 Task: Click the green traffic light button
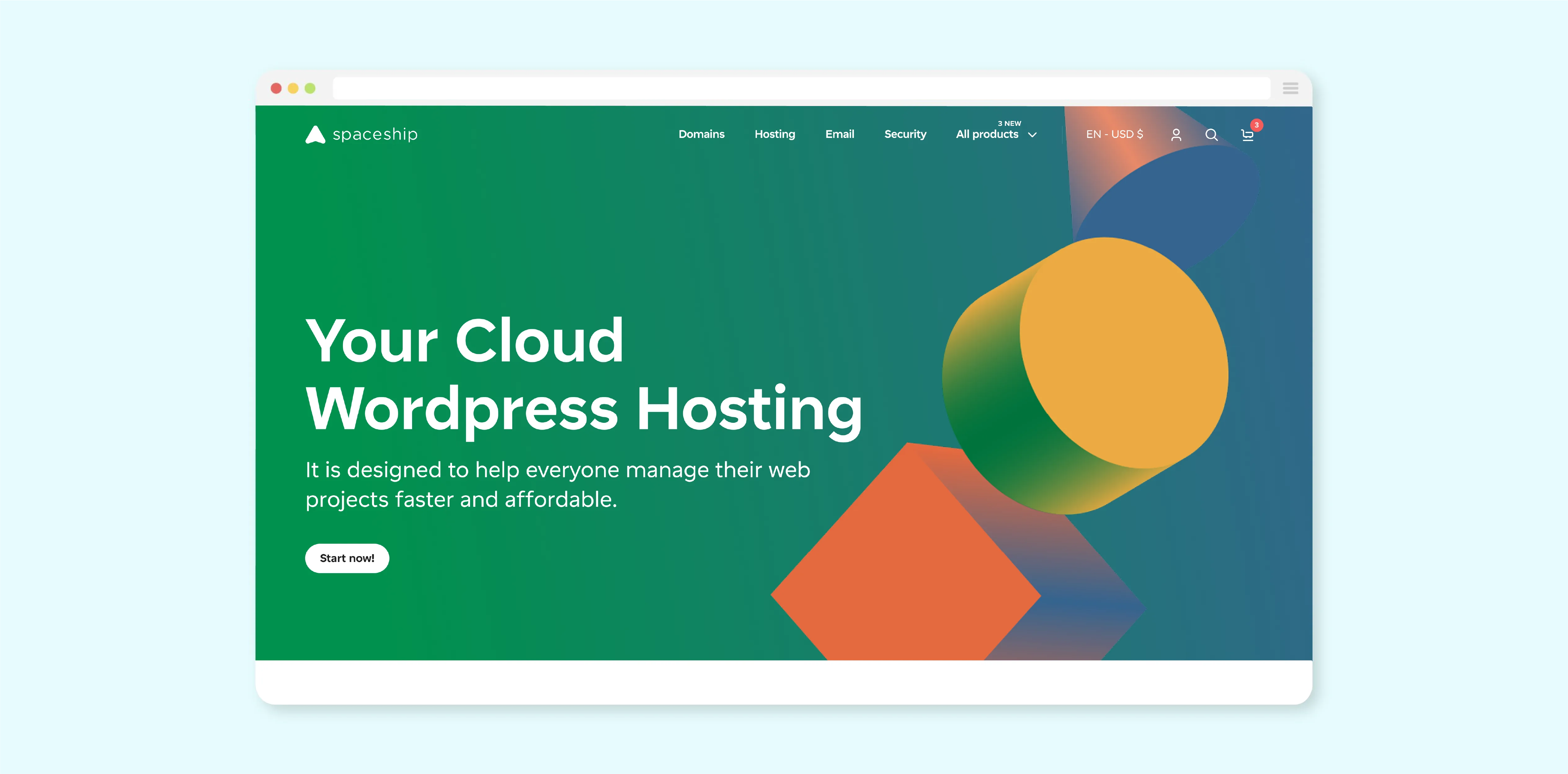click(310, 88)
